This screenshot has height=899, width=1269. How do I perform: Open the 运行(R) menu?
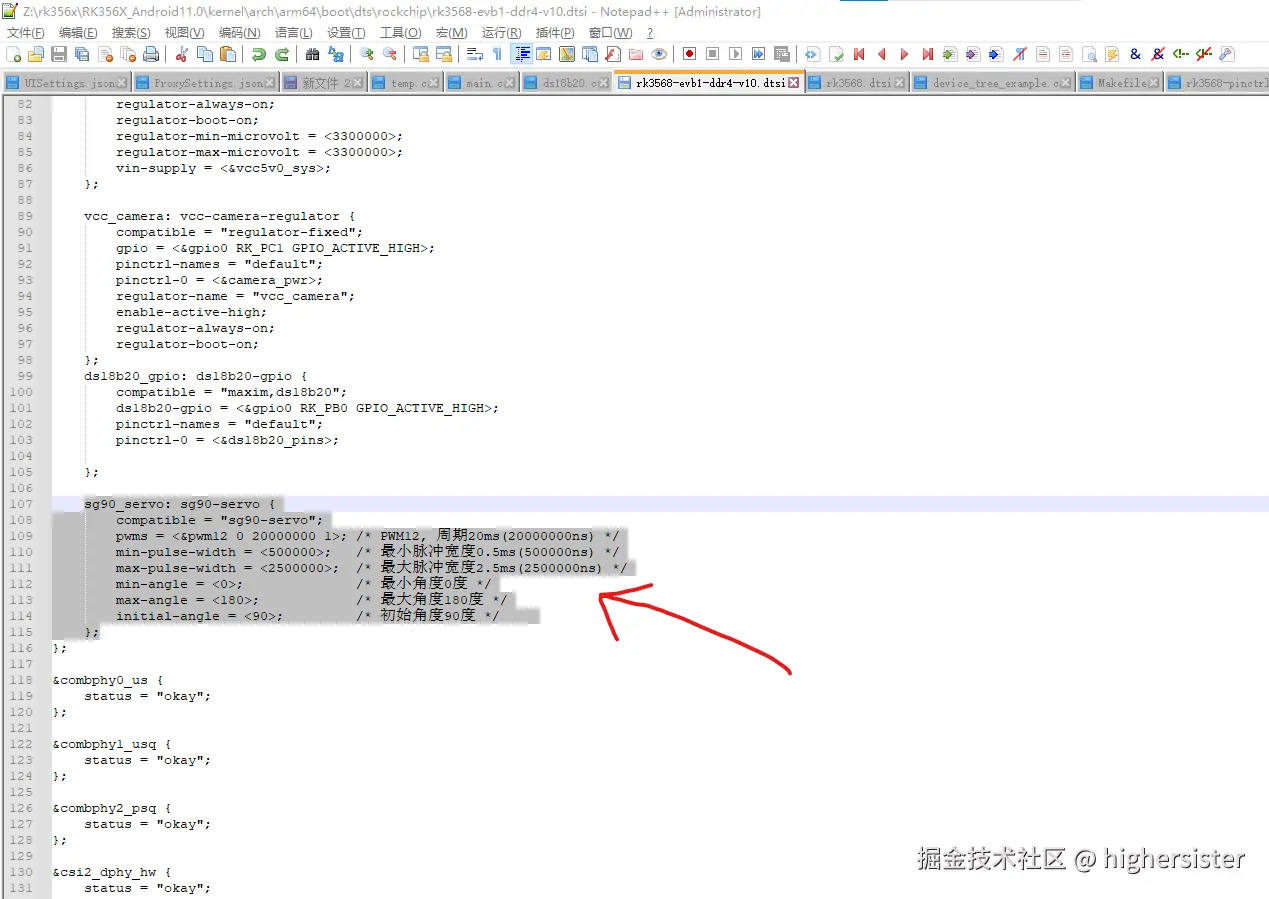pos(501,33)
